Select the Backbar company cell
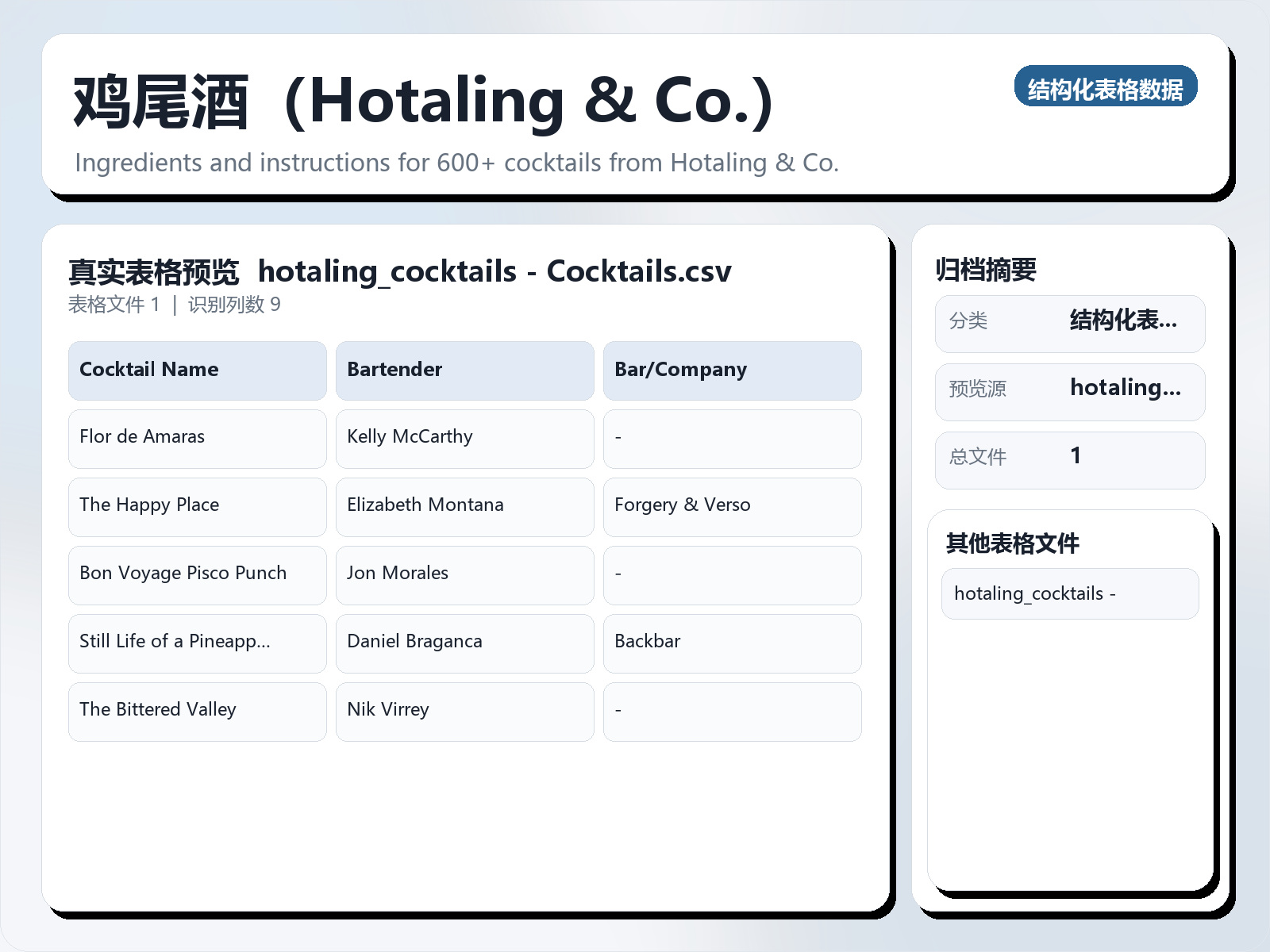Viewport: 1270px width, 952px height. click(732, 643)
